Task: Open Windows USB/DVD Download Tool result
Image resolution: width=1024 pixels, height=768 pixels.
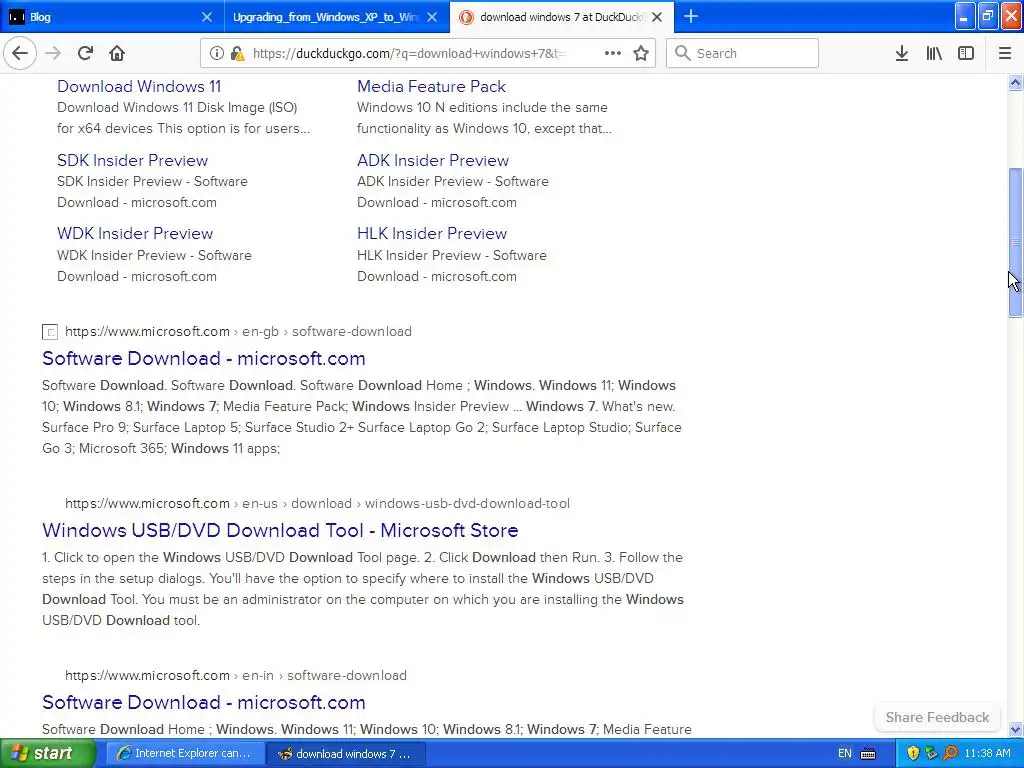Action: tap(280, 530)
